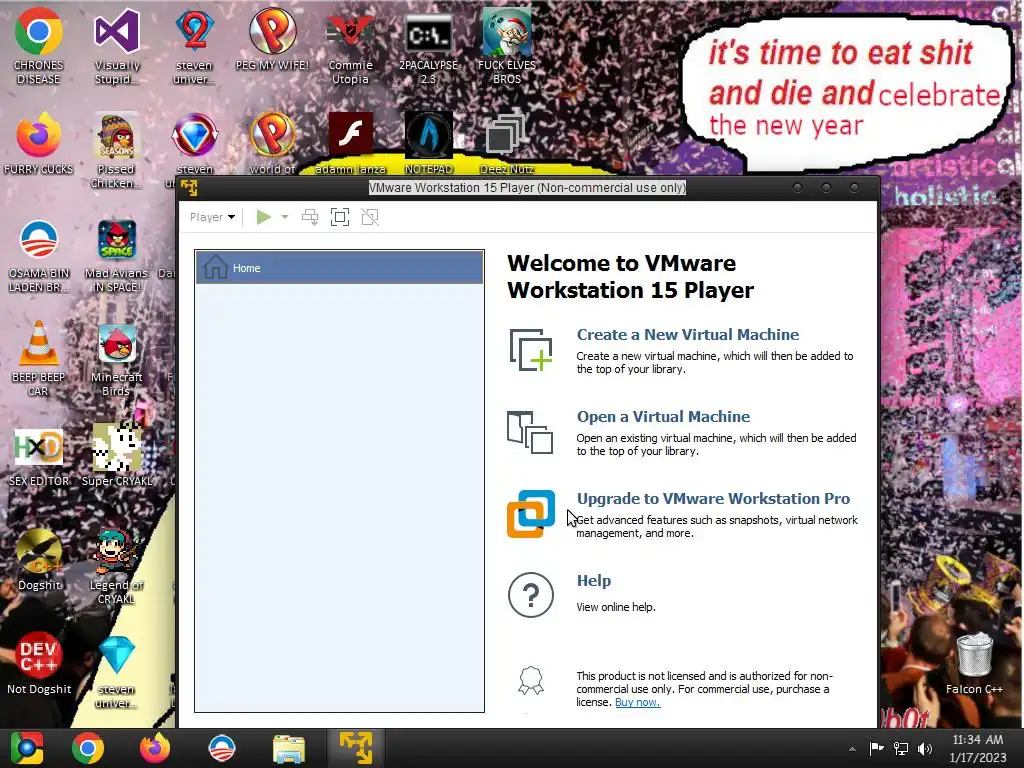Screen dimensions: 1024x768
Task: Click the Action Center flag tray icon
Action: pos(876,749)
